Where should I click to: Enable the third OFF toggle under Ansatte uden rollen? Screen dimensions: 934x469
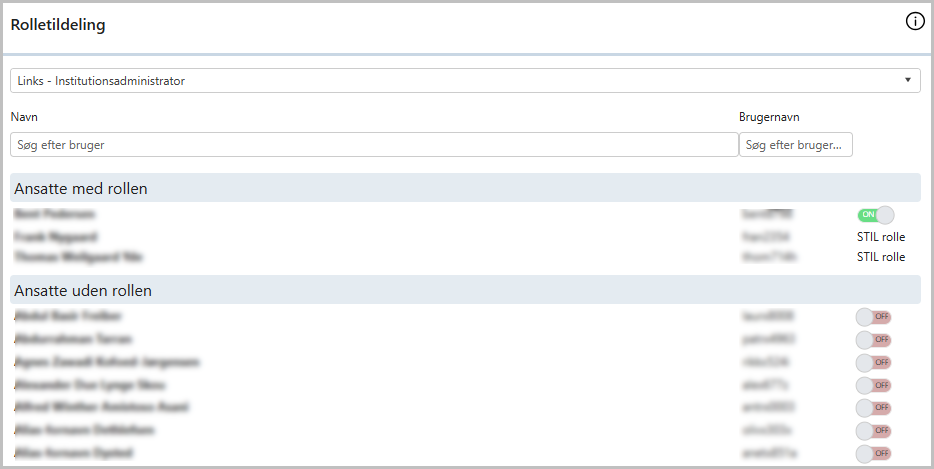pyautogui.click(x=873, y=362)
